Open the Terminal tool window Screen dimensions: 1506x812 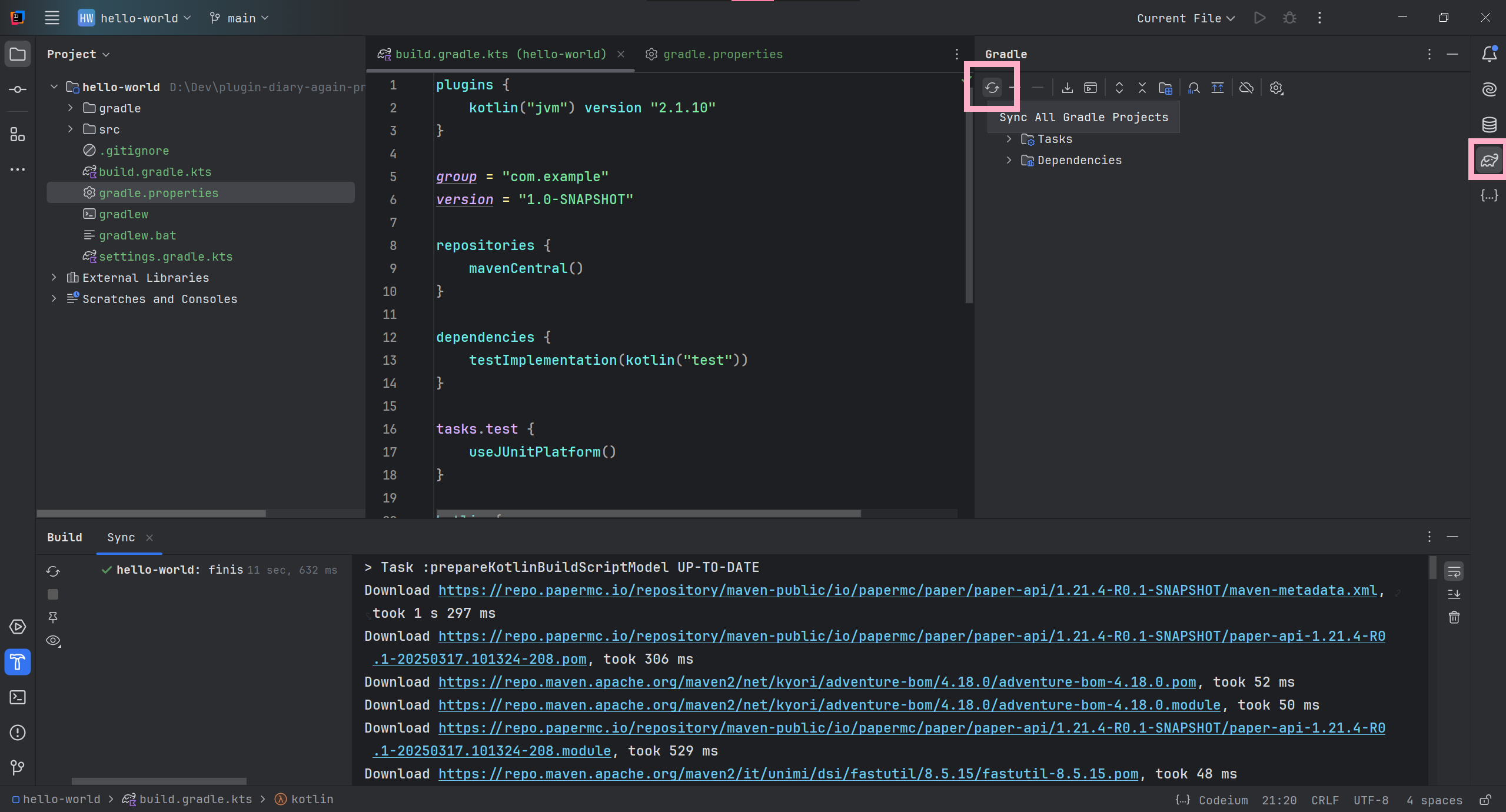pos(17,697)
